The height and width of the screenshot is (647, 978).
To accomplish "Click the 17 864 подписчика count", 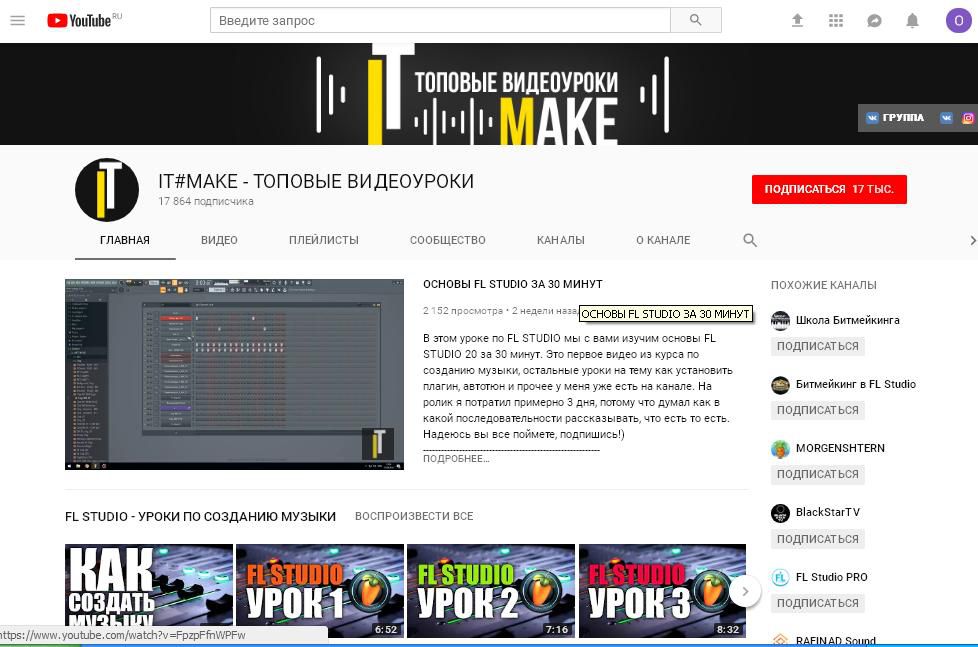I will point(206,202).
